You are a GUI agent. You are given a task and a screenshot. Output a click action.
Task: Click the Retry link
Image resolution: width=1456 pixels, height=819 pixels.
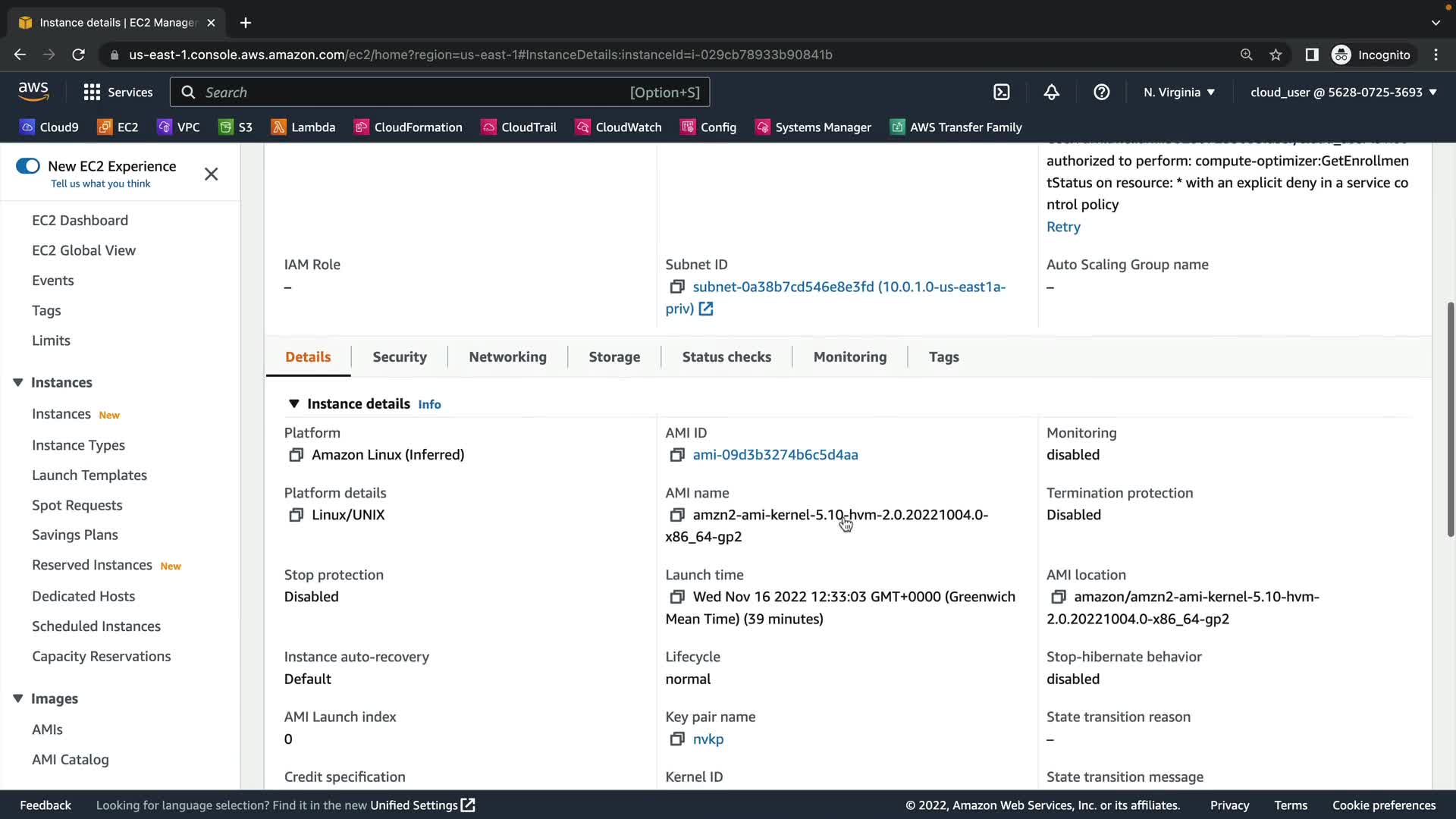(1063, 227)
